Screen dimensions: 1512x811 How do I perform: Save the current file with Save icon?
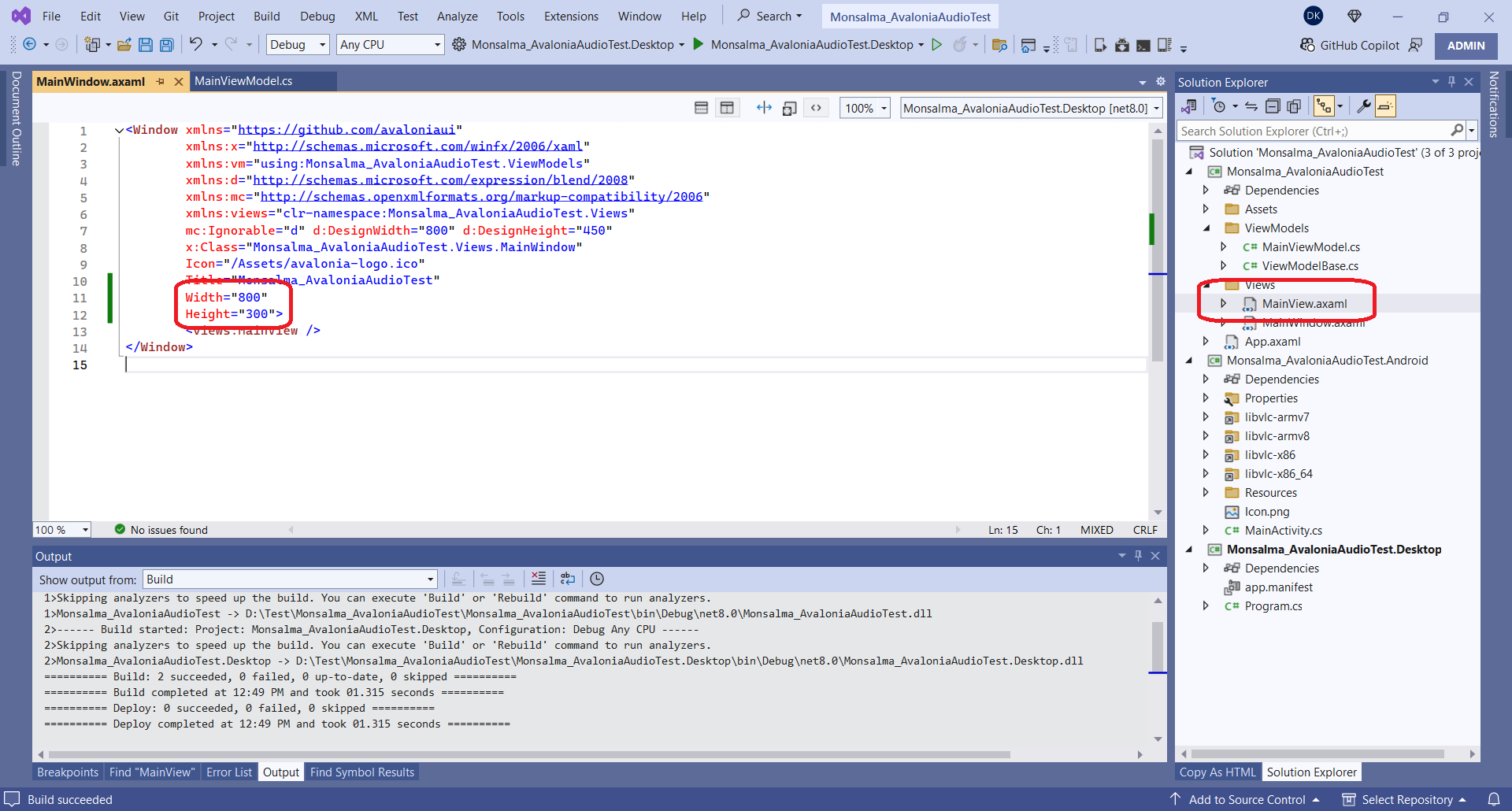coord(146,45)
